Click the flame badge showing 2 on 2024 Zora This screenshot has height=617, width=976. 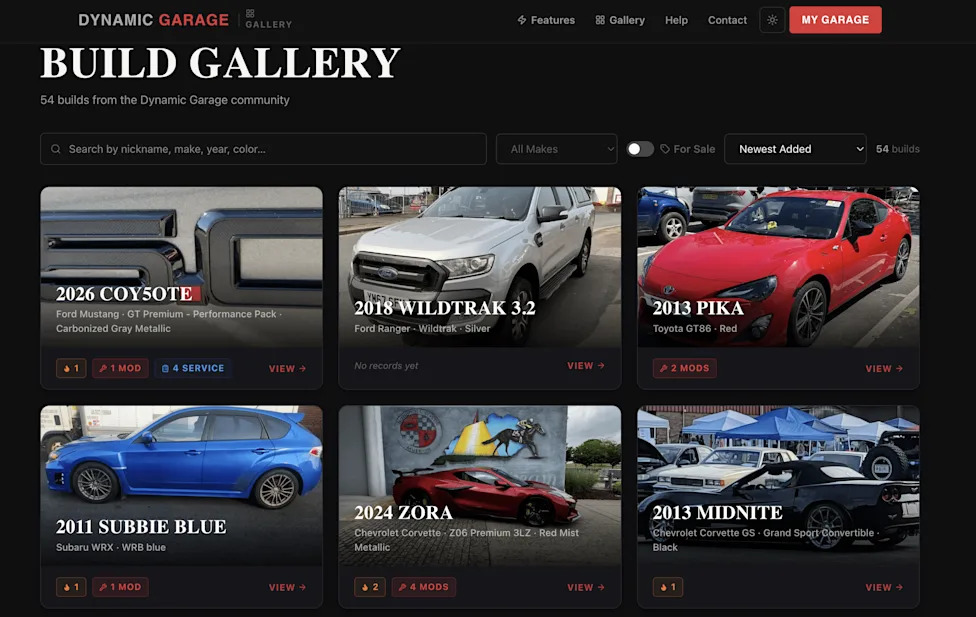click(x=370, y=586)
